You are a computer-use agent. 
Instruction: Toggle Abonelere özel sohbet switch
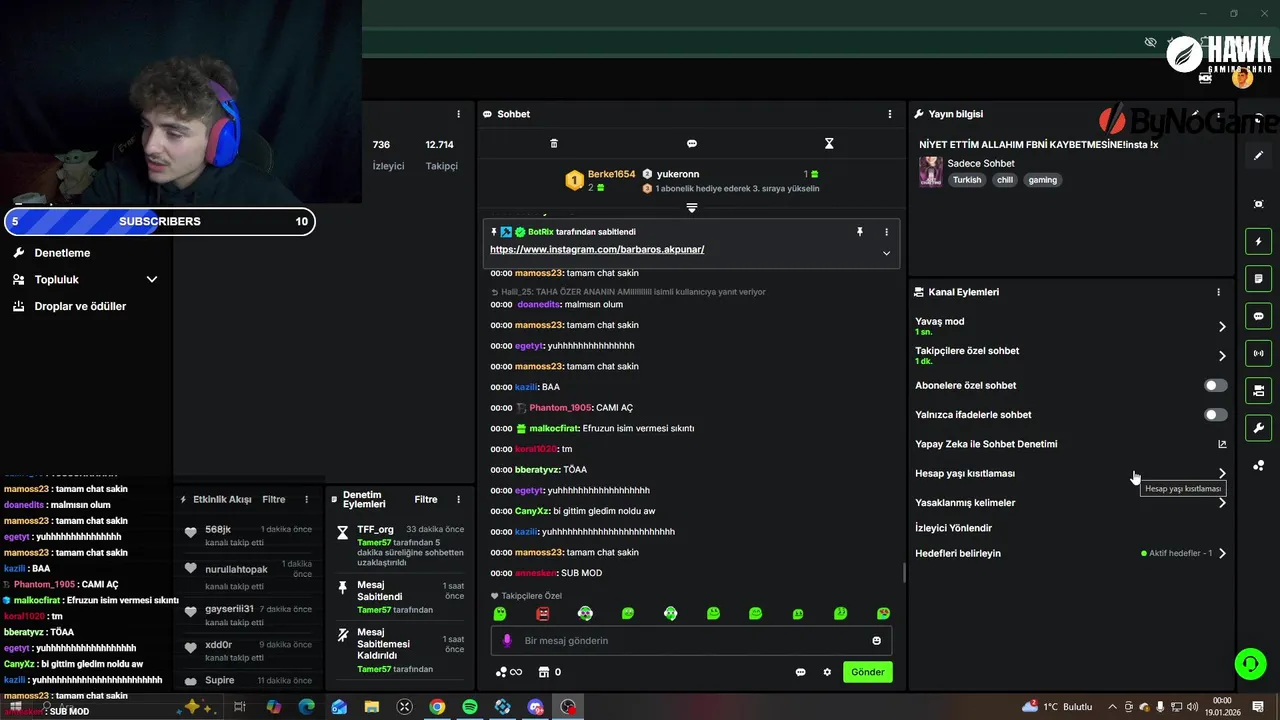click(x=1215, y=385)
